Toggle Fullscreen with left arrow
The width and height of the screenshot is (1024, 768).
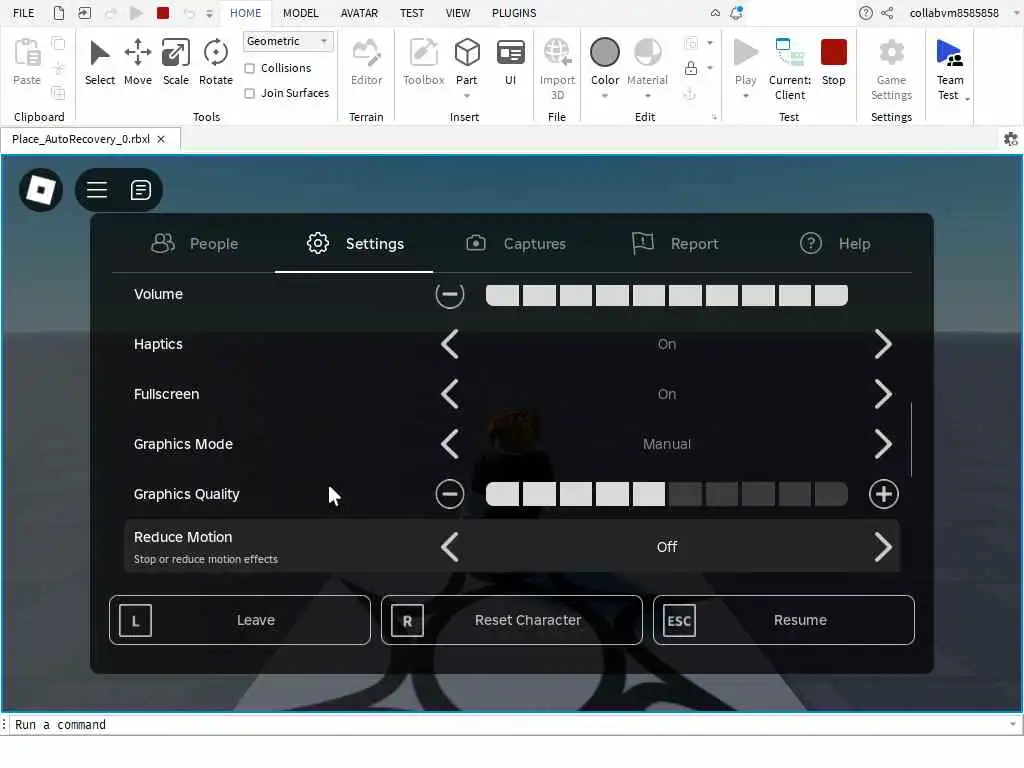click(450, 394)
